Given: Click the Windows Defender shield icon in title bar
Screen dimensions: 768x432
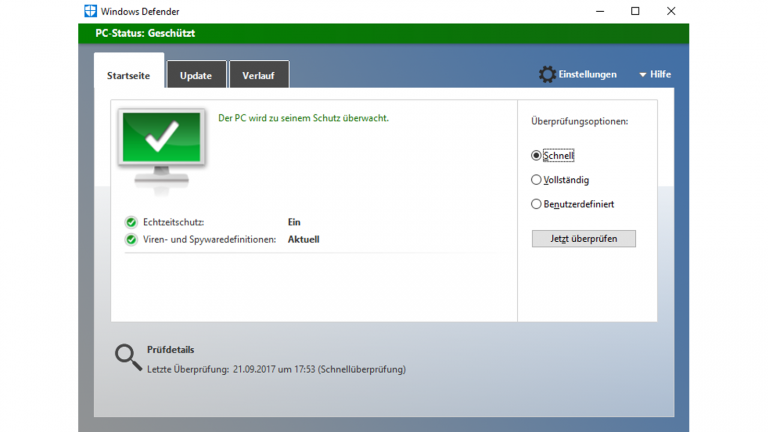Looking at the screenshot, I should (x=91, y=11).
